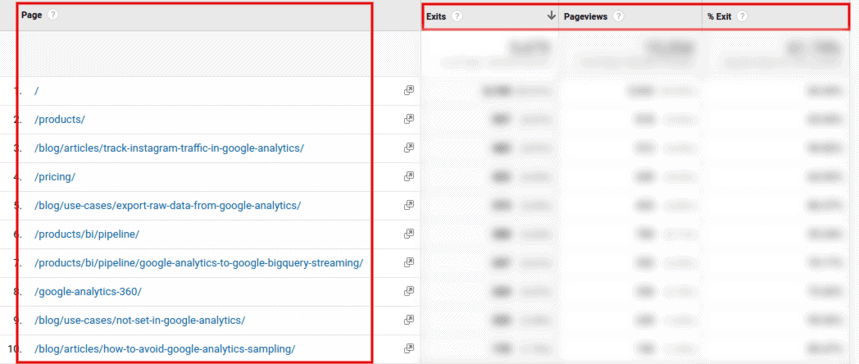Open the root page (/) external link icon

coord(409,90)
